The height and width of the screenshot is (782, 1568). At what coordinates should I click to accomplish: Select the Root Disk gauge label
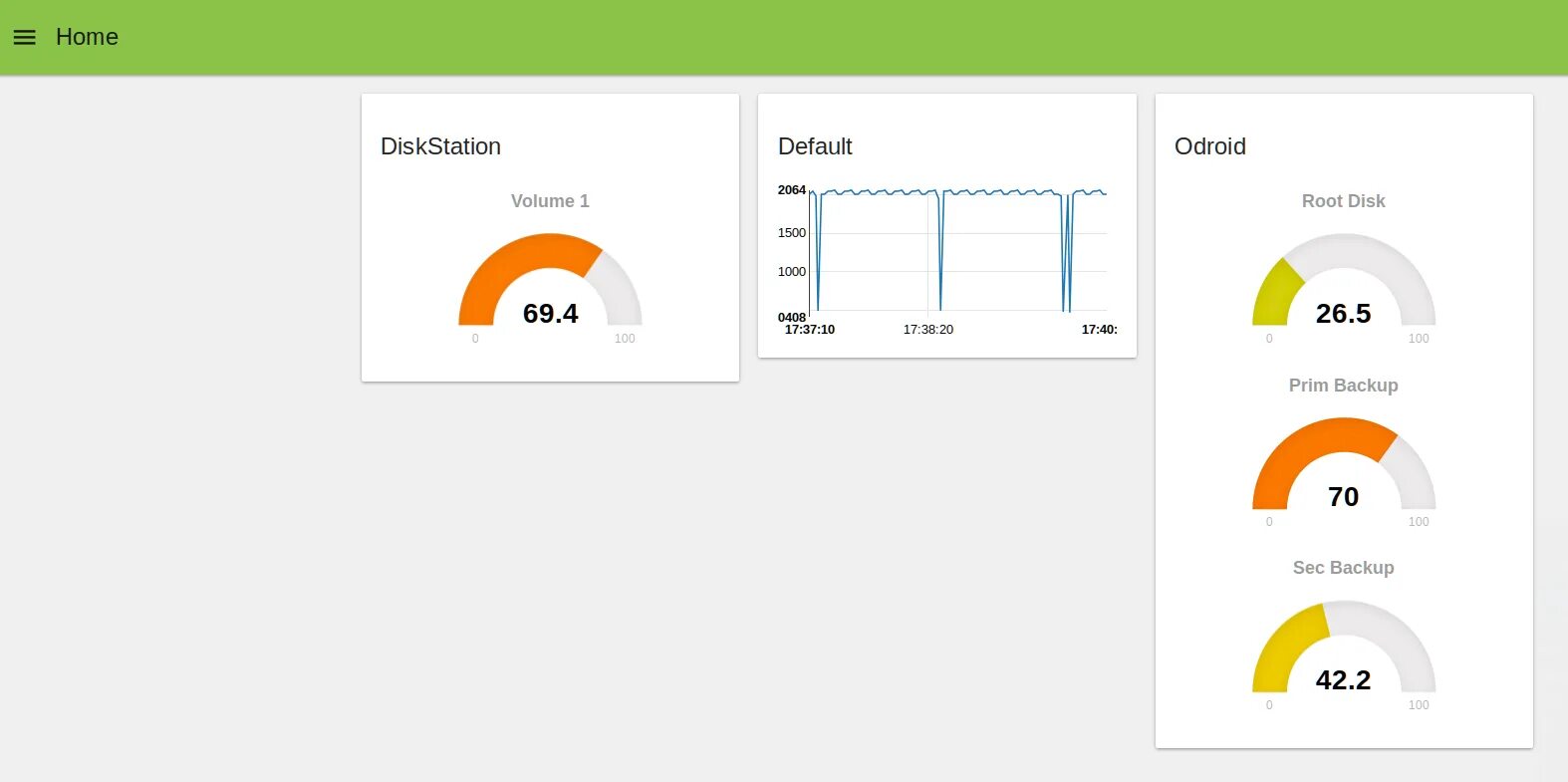point(1343,201)
